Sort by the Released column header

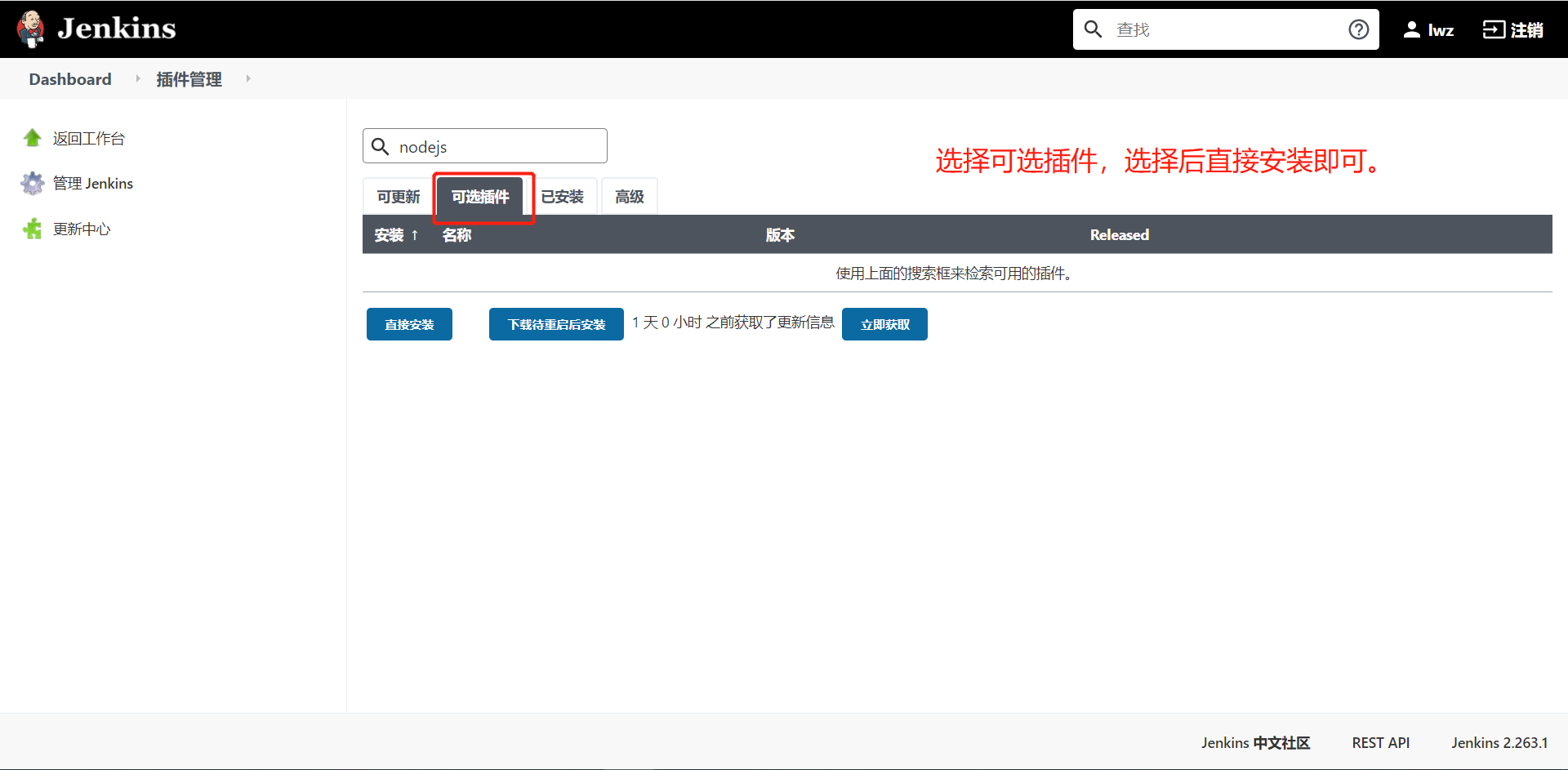[1119, 235]
